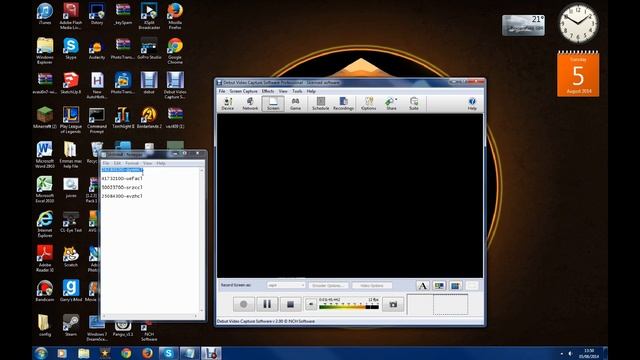This screenshot has height=360, width=640.
Task: Click the speaker icon beside the level meter
Action: [311, 304]
